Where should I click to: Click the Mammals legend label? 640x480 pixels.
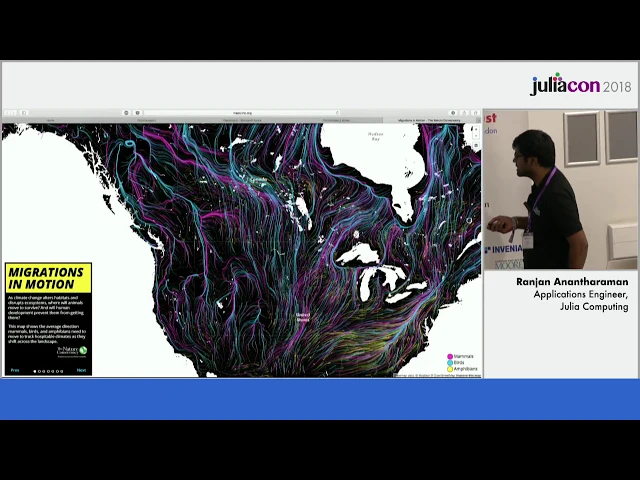click(x=464, y=356)
